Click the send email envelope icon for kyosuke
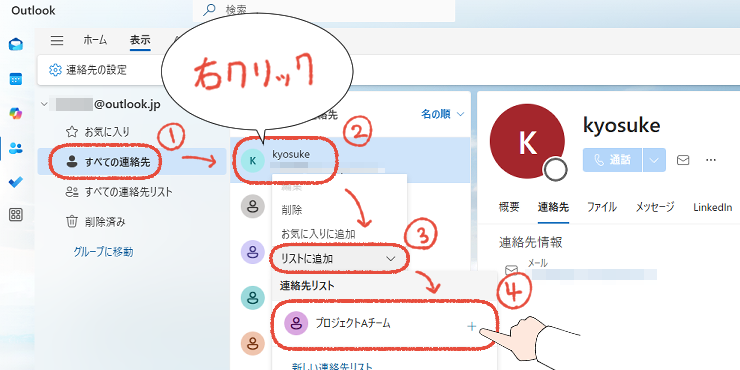Viewport: 740px width, 370px height. (683, 160)
